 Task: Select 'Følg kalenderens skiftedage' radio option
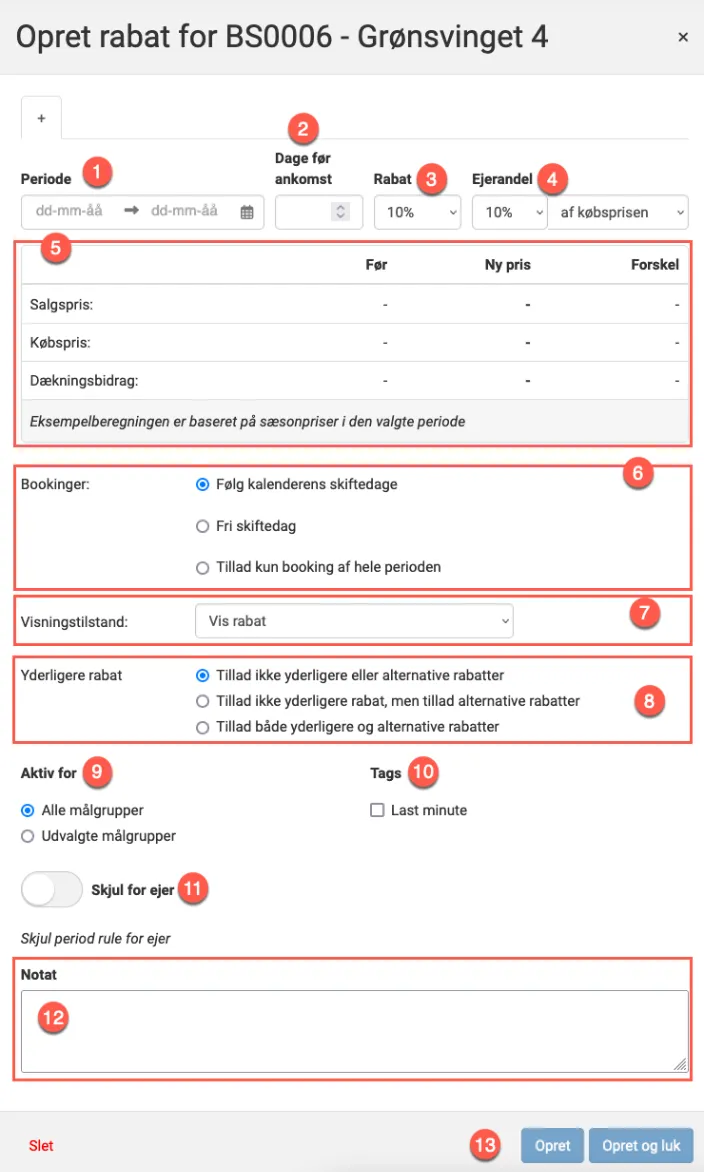point(203,484)
